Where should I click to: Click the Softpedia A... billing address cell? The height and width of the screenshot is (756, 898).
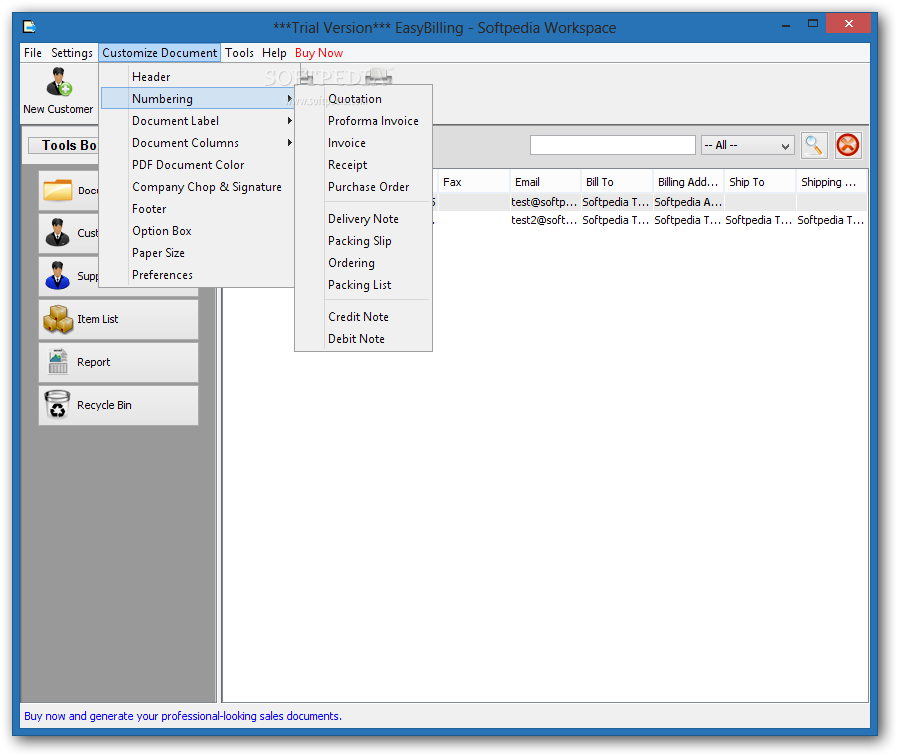point(688,202)
